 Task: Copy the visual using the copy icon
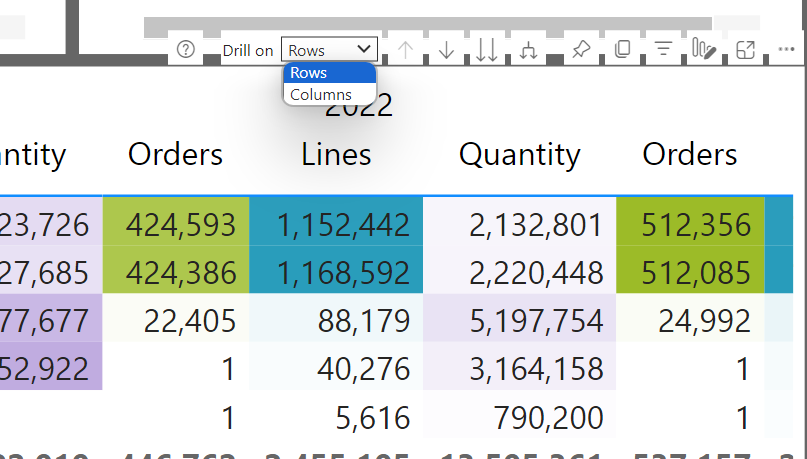pos(622,50)
